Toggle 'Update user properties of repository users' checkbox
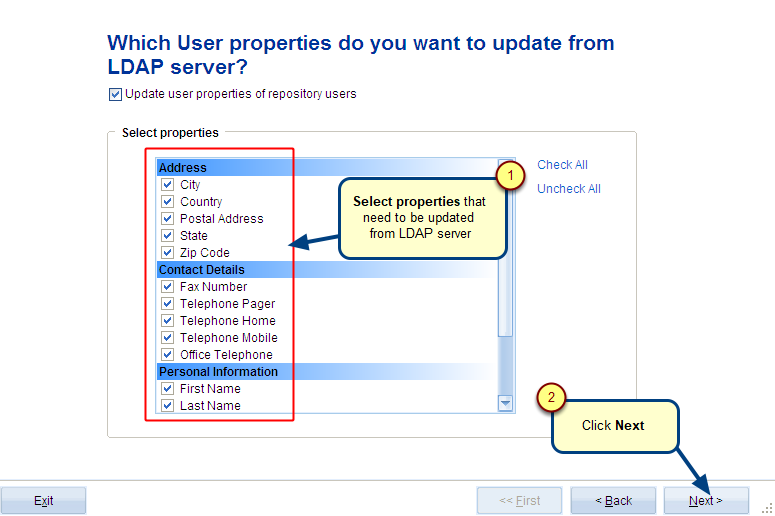 click(x=115, y=95)
